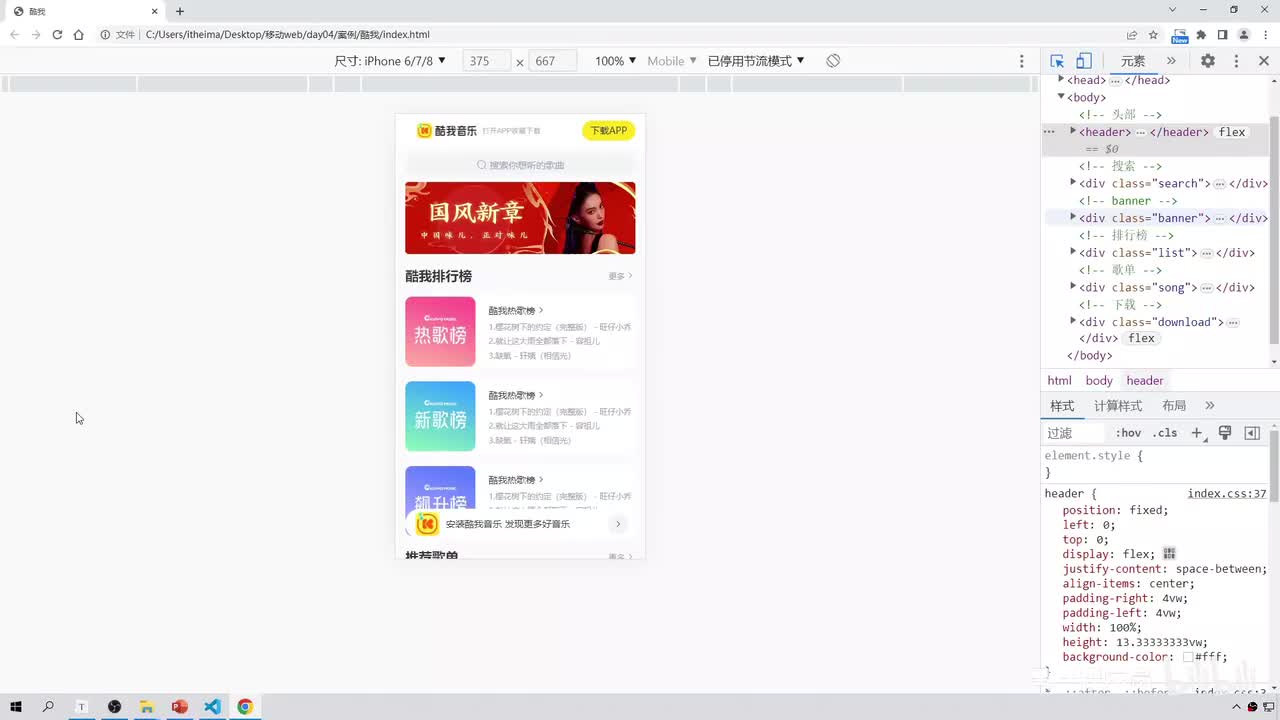Expand the header element node
This screenshot has height=720, width=1280.
[x=1073, y=131]
